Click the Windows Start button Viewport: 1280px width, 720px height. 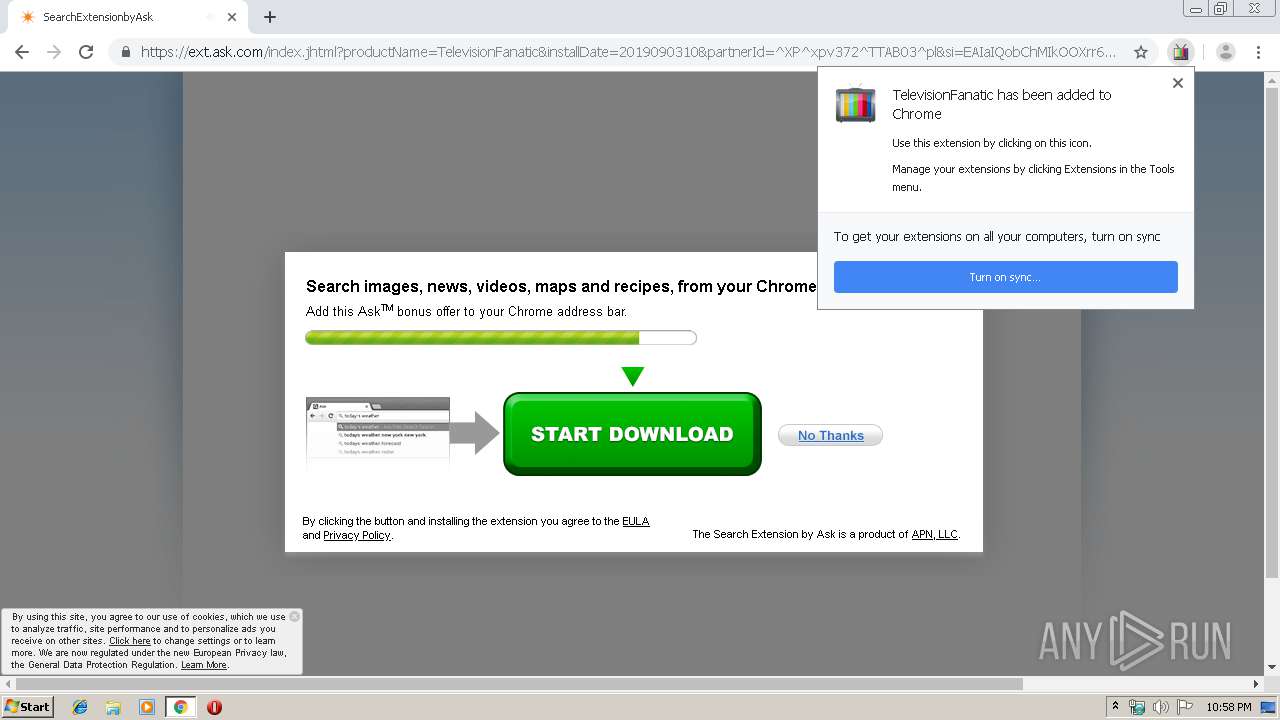(28, 707)
